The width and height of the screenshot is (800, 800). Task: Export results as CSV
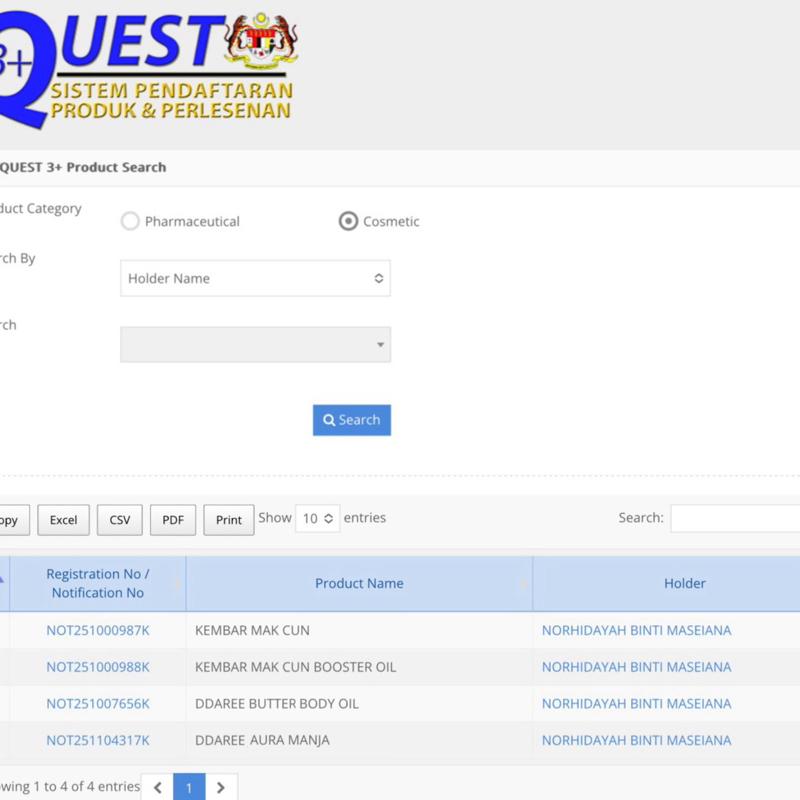point(120,520)
